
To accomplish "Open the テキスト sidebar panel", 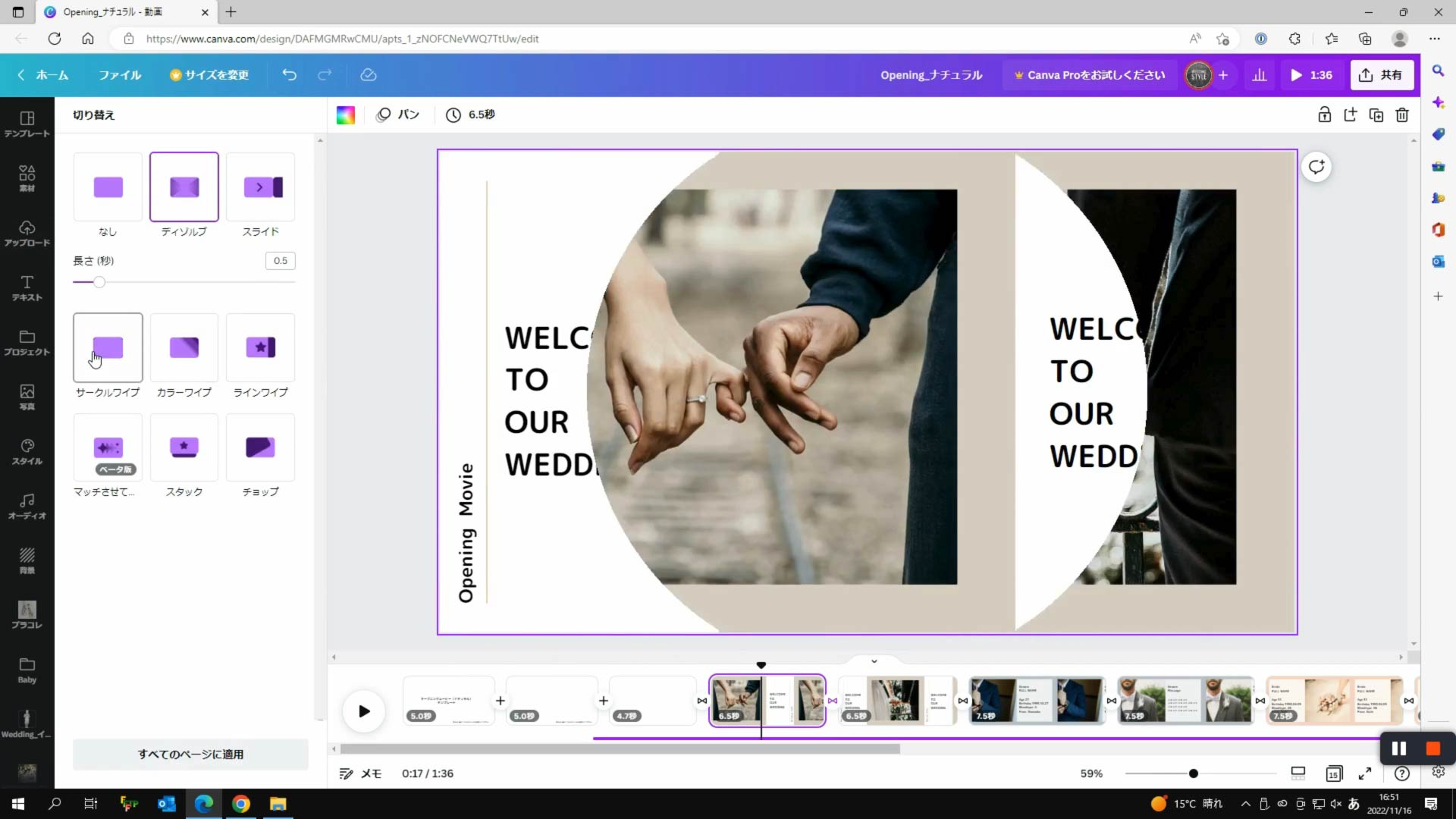I will coord(27,288).
